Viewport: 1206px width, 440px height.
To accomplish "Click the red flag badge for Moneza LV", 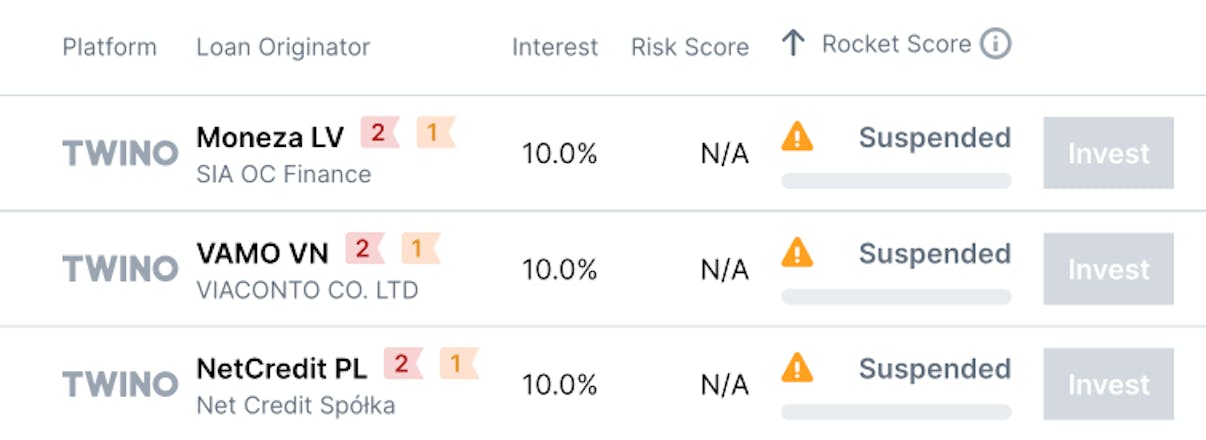I will pos(380,133).
